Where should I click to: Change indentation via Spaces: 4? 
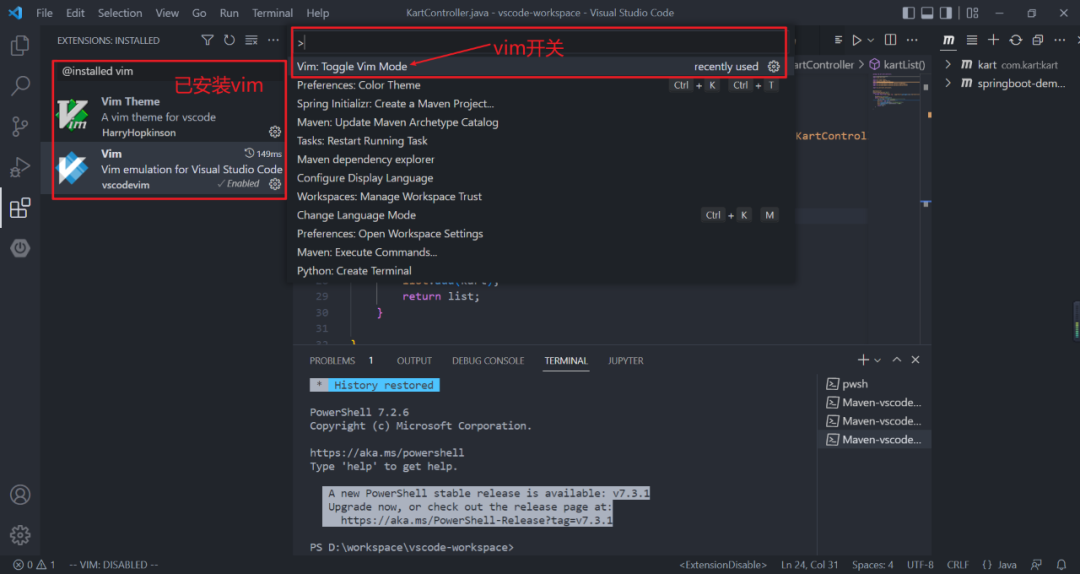(x=872, y=564)
